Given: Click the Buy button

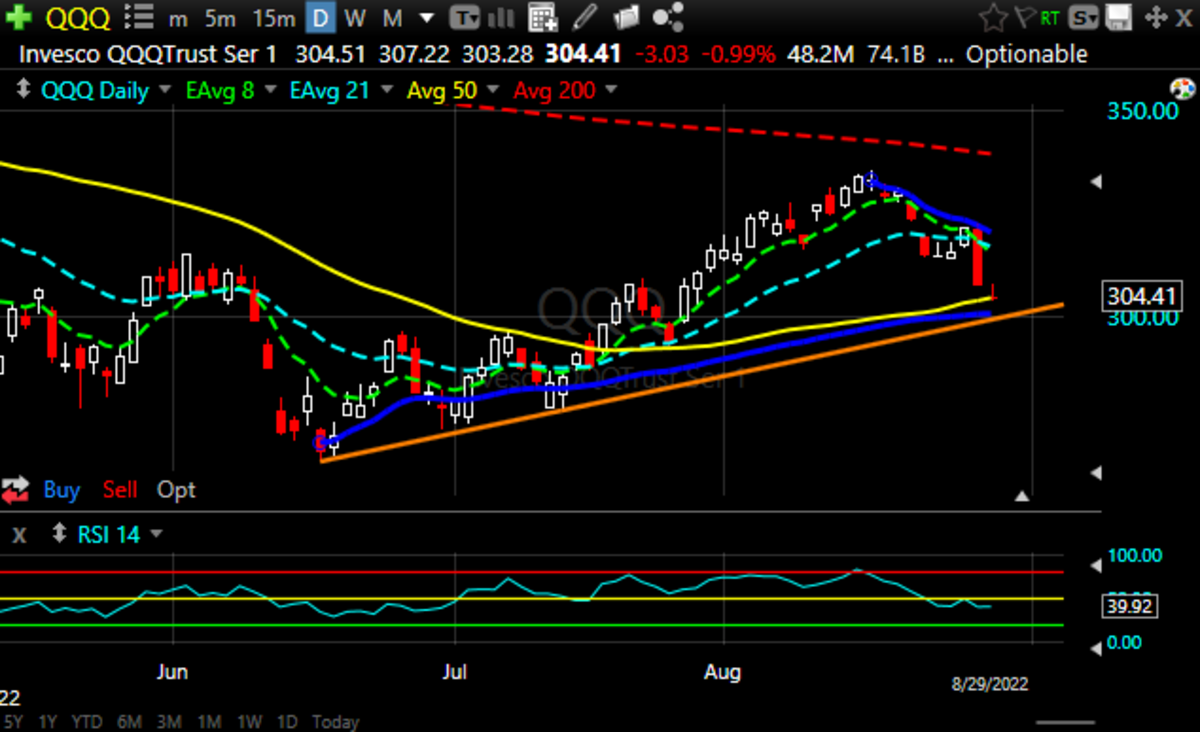Looking at the screenshot, I should tap(62, 490).
